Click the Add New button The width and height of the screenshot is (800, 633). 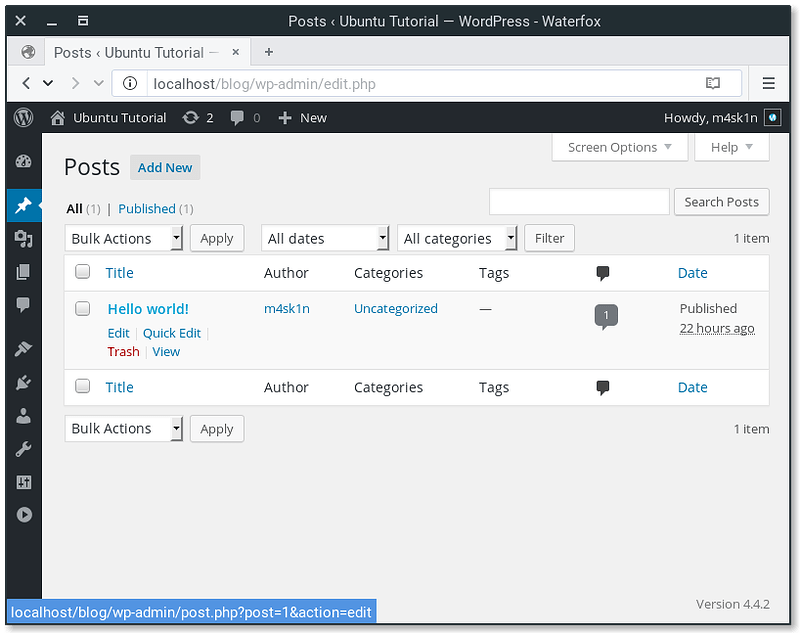click(x=165, y=167)
